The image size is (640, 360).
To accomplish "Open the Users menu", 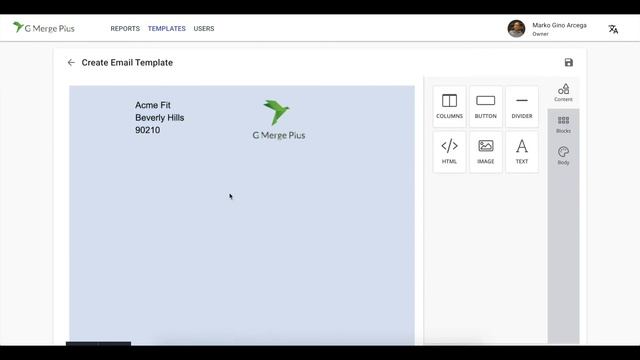I will pyautogui.click(x=204, y=29).
